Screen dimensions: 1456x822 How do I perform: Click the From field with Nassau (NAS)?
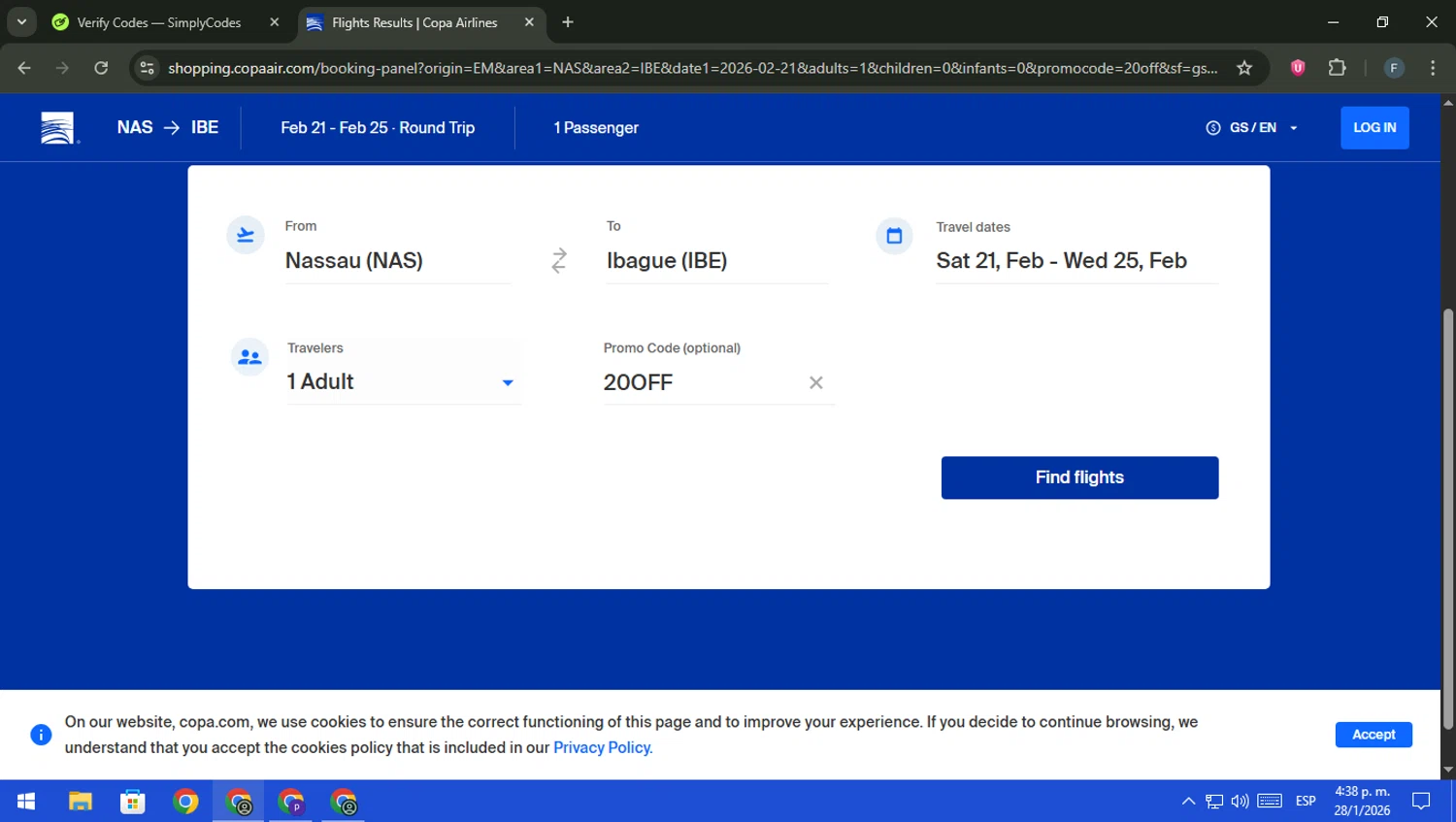click(x=398, y=260)
